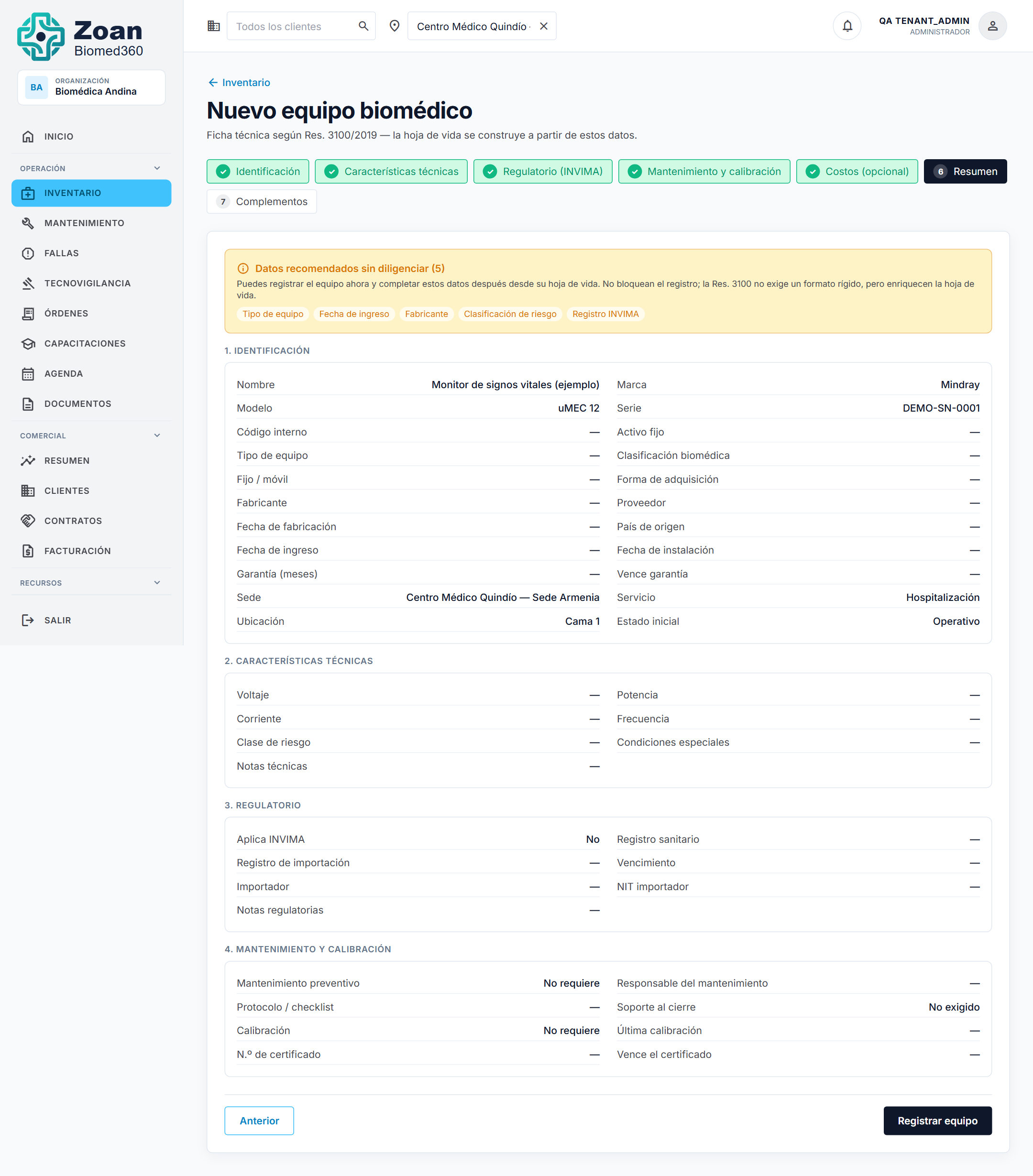
Task: Click the location pin icon
Action: click(x=394, y=26)
